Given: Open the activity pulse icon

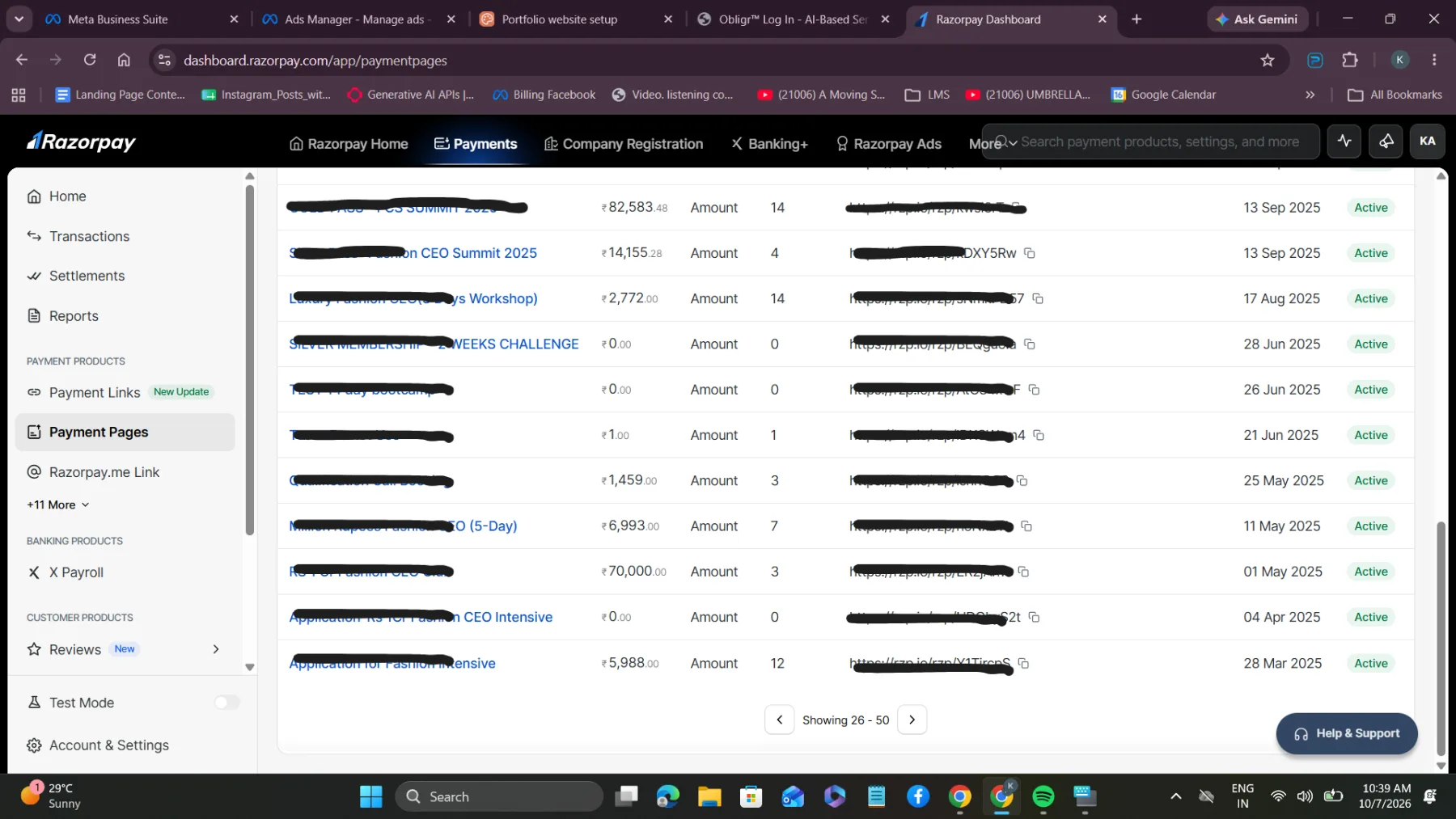Looking at the screenshot, I should (1344, 141).
